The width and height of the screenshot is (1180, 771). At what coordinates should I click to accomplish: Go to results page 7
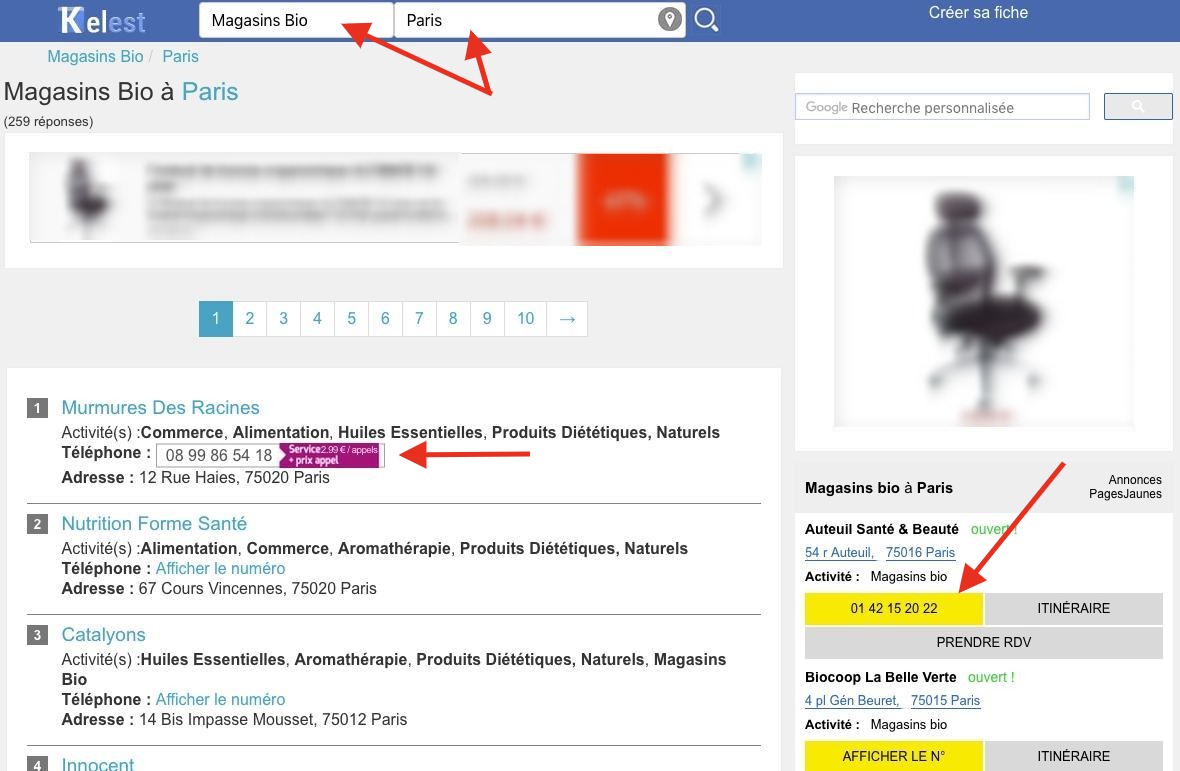tap(419, 319)
